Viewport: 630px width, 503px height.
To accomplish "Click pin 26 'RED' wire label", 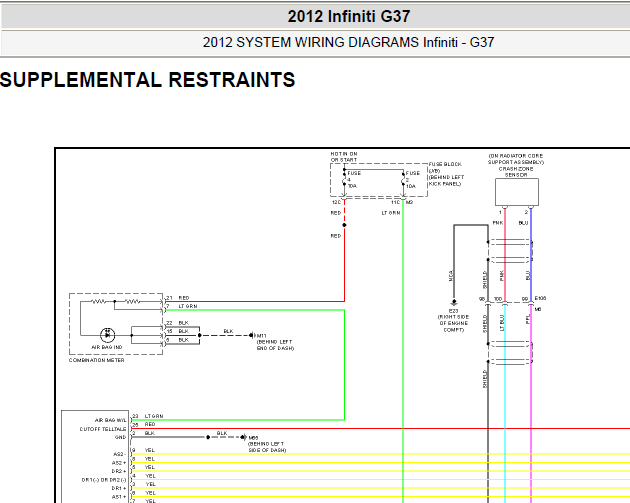I will 150,424.
